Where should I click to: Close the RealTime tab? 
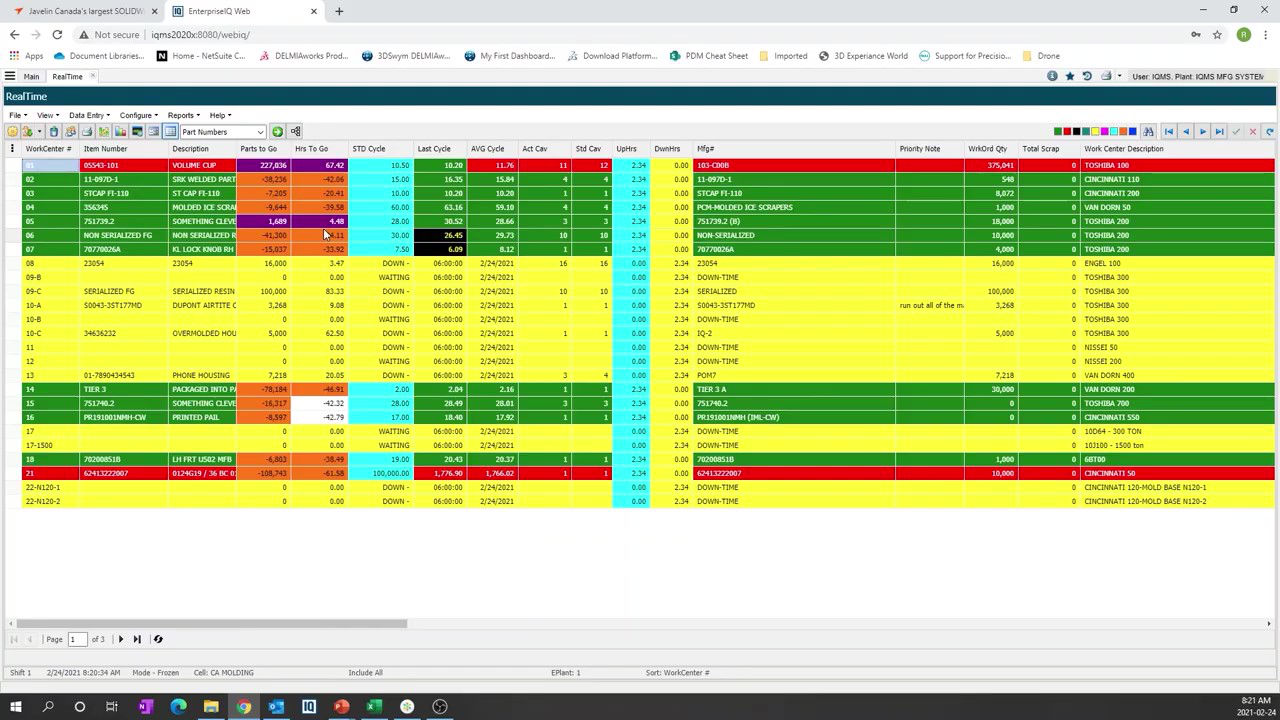[x=93, y=76]
